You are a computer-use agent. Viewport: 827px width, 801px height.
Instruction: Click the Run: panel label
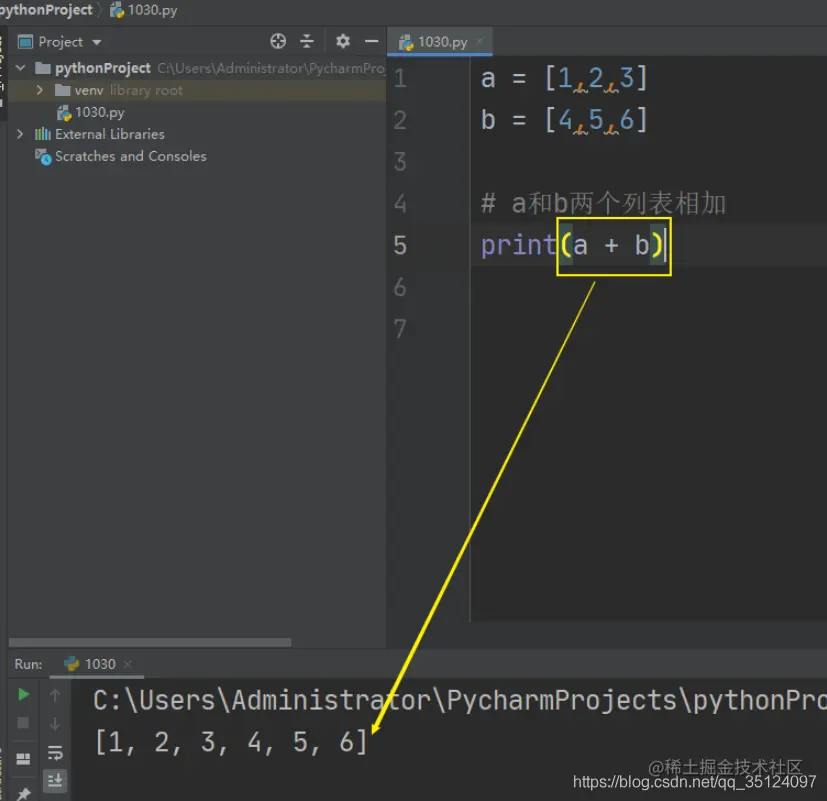pos(28,664)
